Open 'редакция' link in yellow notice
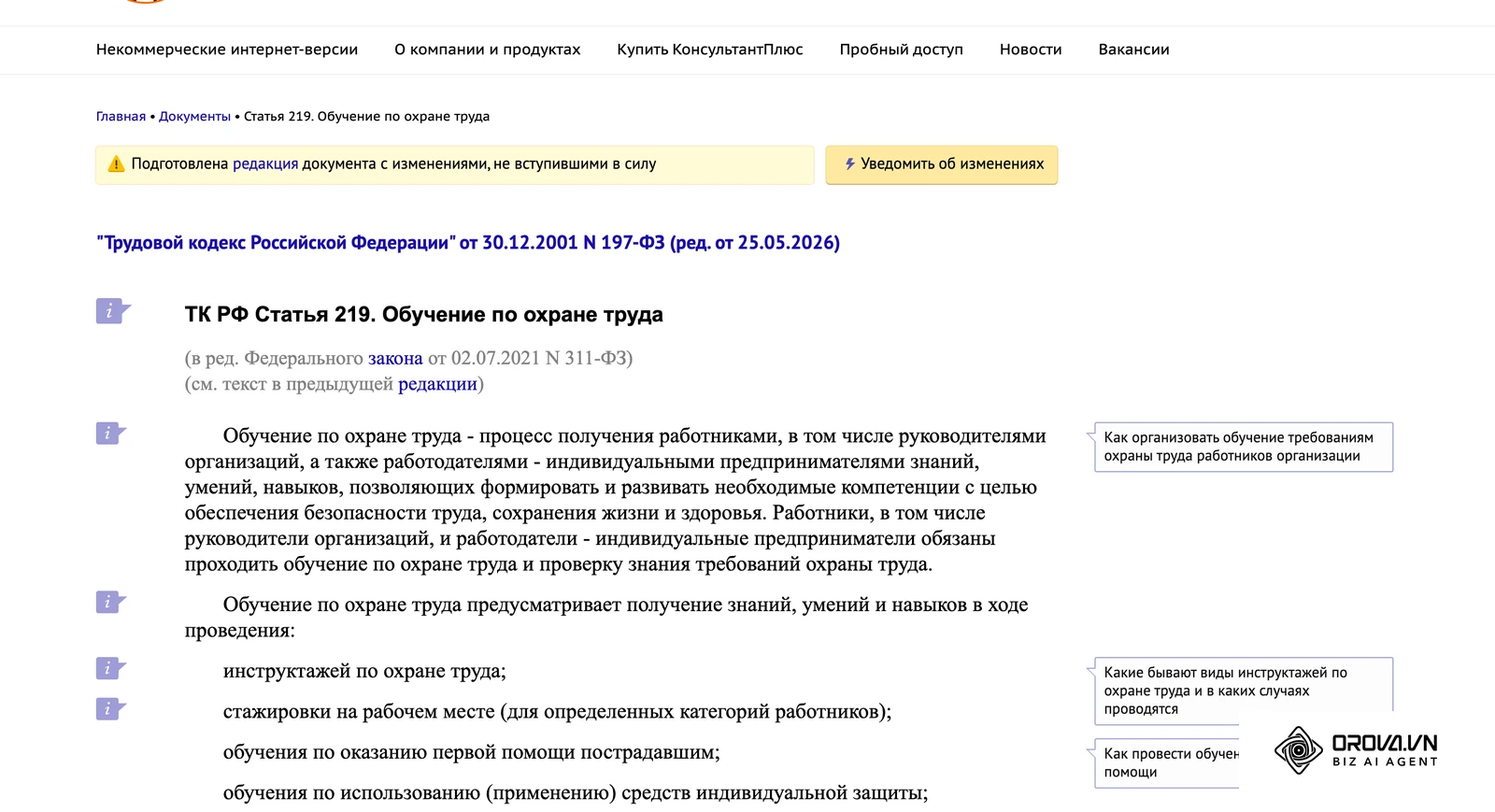Image resolution: width=1495 pixels, height=812 pixels. [x=265, y=164]
